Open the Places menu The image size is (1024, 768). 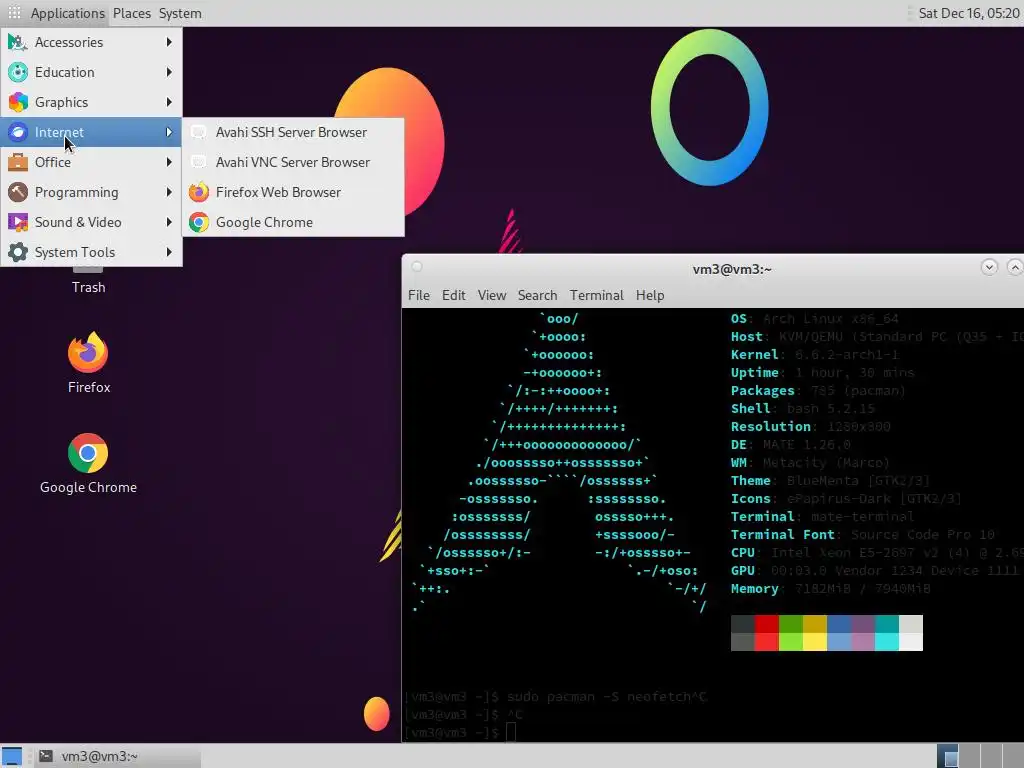coord(132,13)
